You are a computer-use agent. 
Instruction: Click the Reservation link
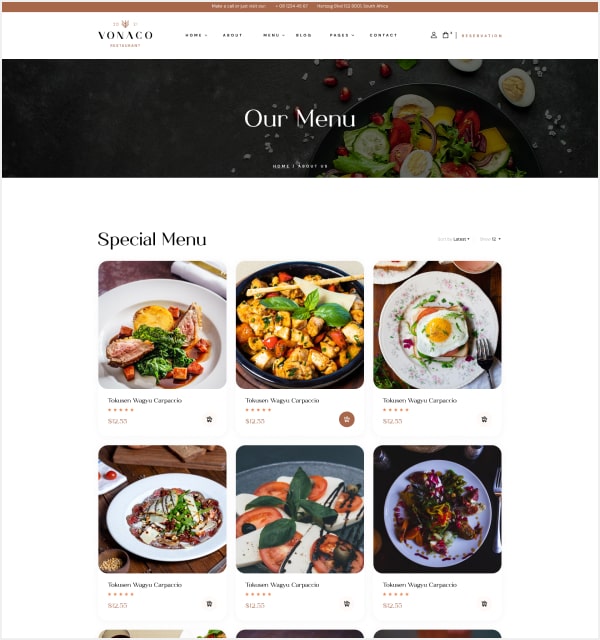(482, 36)
